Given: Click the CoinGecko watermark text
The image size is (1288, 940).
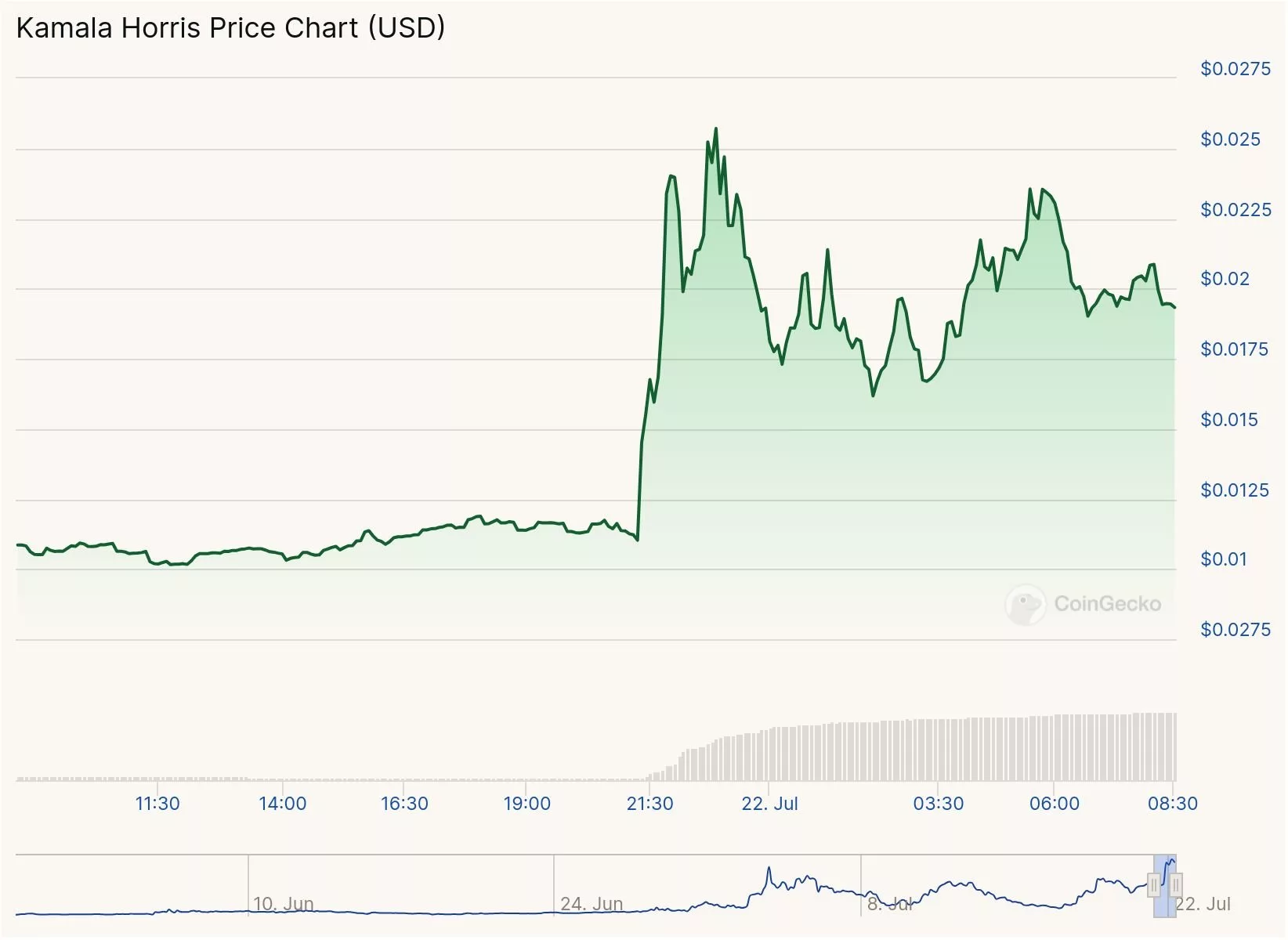Looking at the screenshot, I should pos(1107,604).
